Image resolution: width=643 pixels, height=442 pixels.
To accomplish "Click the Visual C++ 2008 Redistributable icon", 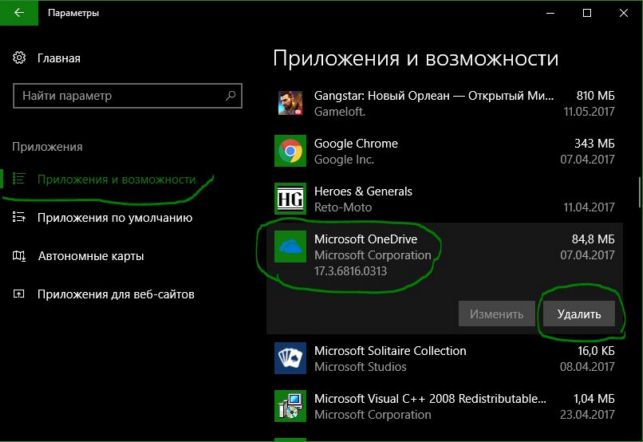I will (290, 406).
